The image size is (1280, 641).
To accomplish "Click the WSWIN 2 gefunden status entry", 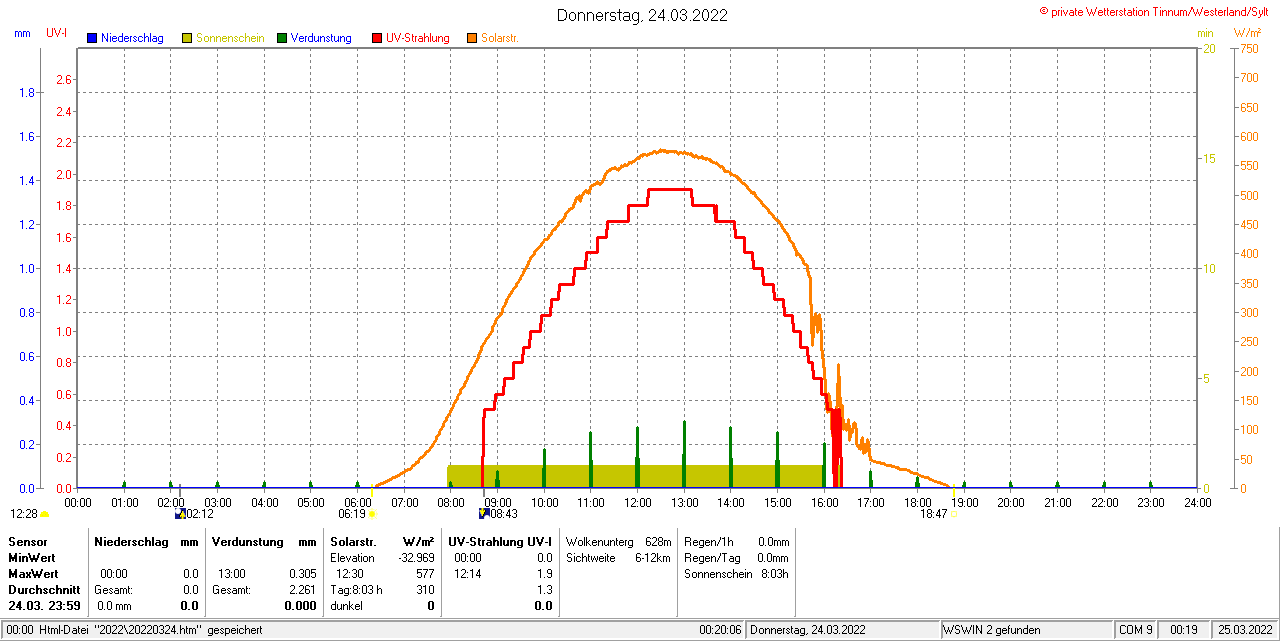I will click(992, 630).
